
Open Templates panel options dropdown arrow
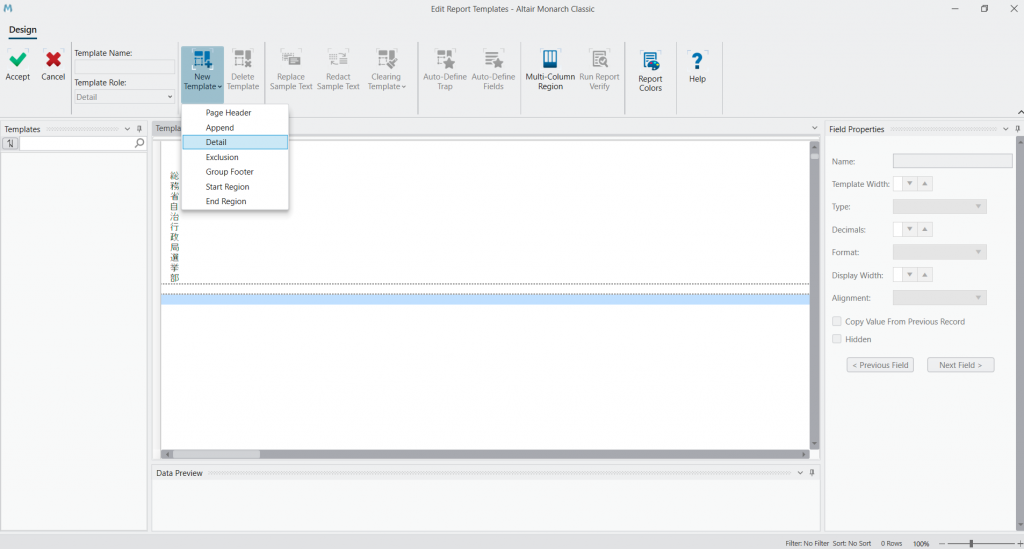127,129
